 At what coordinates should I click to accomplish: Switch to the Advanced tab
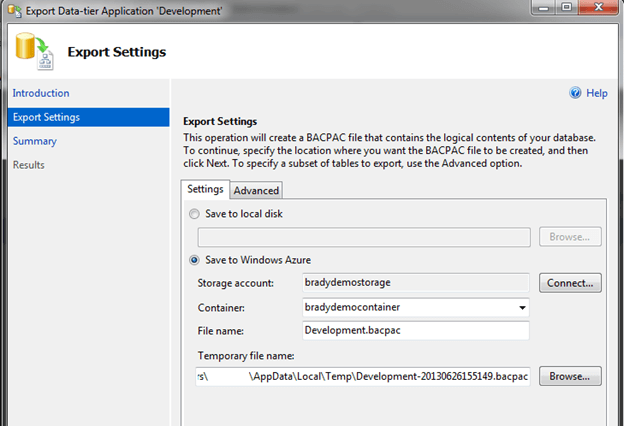click(x=256, y=190)
